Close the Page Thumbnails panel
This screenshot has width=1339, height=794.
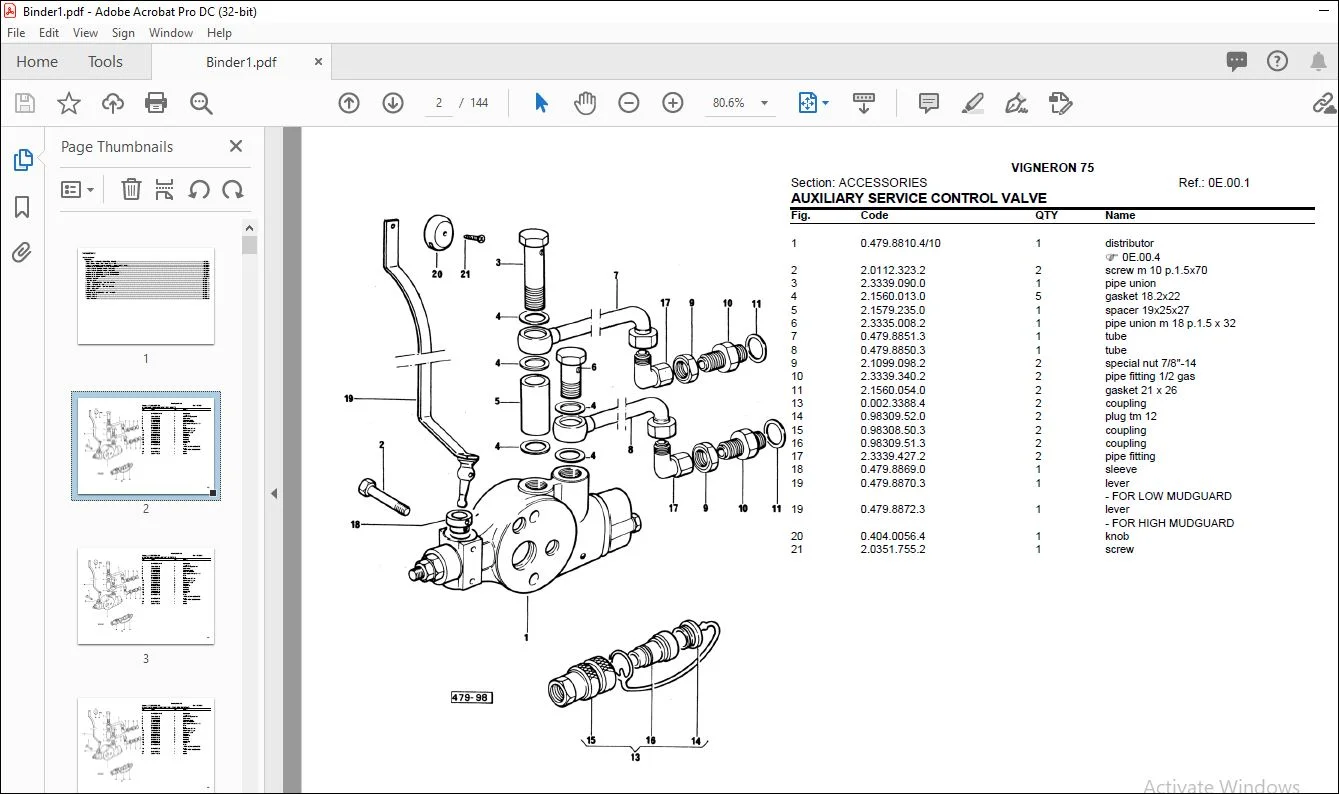(x=236, y=146)
